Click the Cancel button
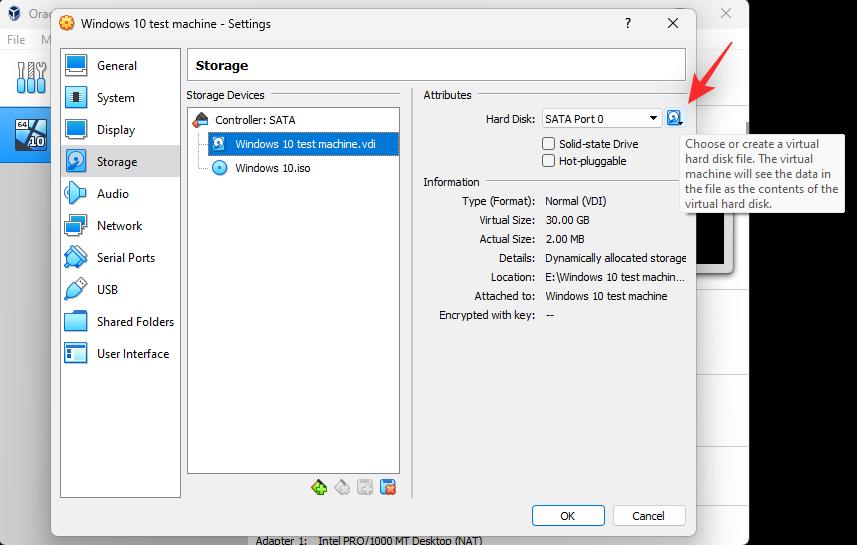 pyautogui.click(x=649, y=515)
